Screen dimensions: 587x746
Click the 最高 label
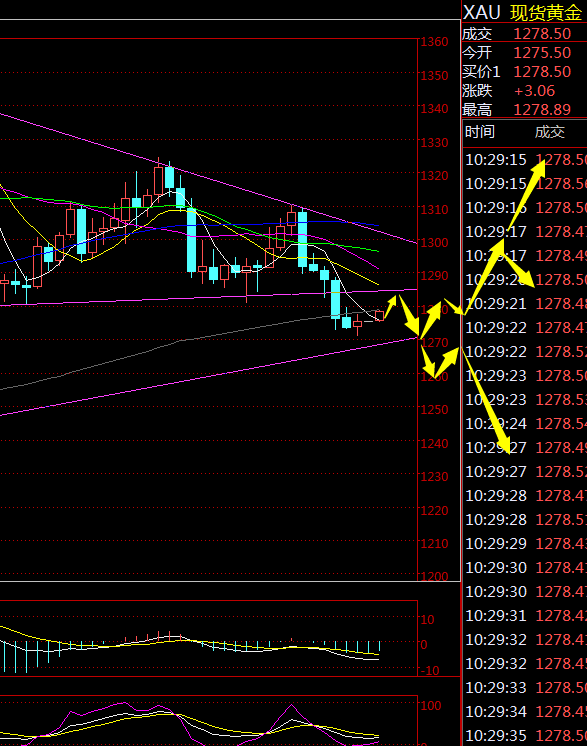pos(477,110)
